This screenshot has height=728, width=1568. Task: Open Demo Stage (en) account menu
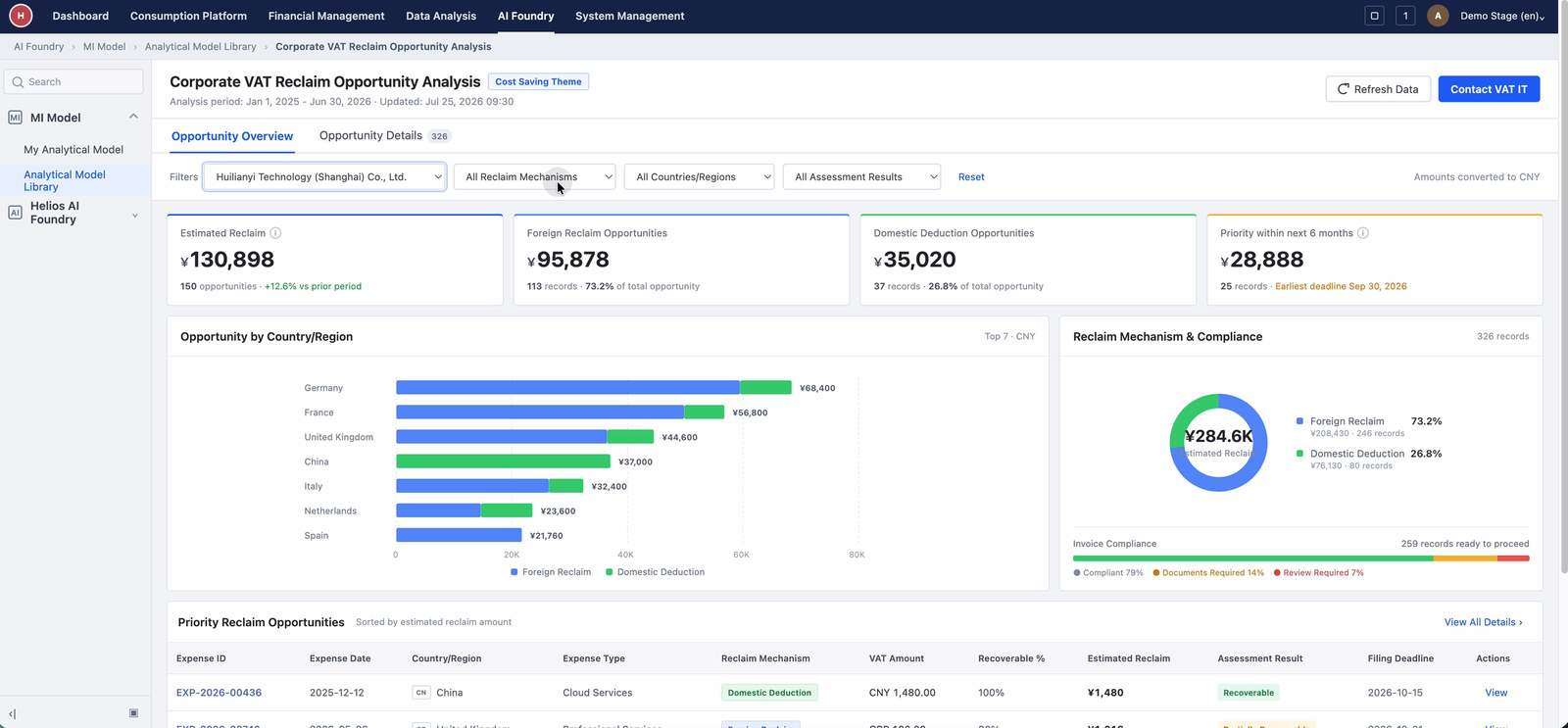[x=1502, y=16]
